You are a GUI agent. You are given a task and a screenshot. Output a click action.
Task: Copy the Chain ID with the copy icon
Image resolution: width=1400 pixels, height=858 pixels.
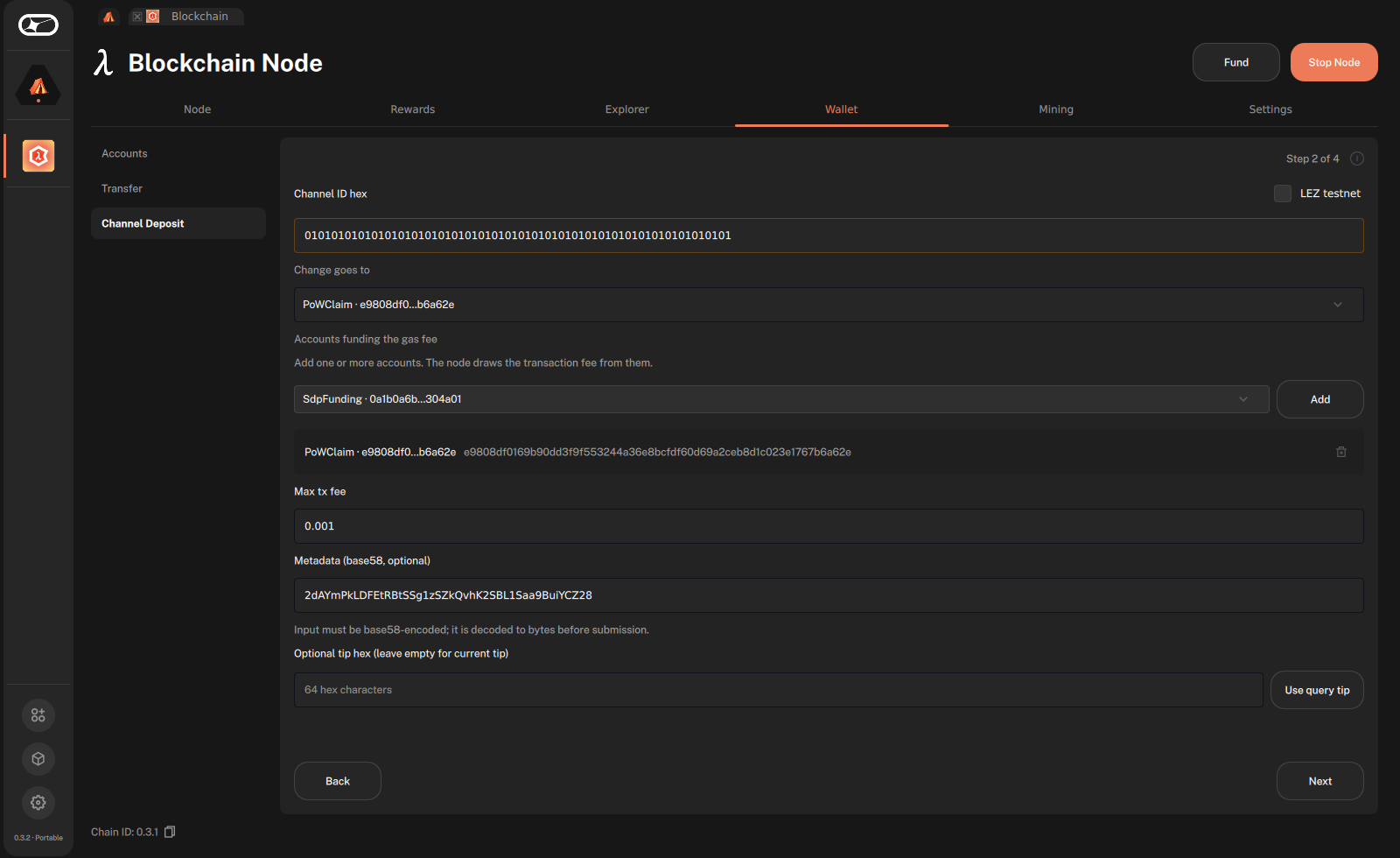[170, 832]
